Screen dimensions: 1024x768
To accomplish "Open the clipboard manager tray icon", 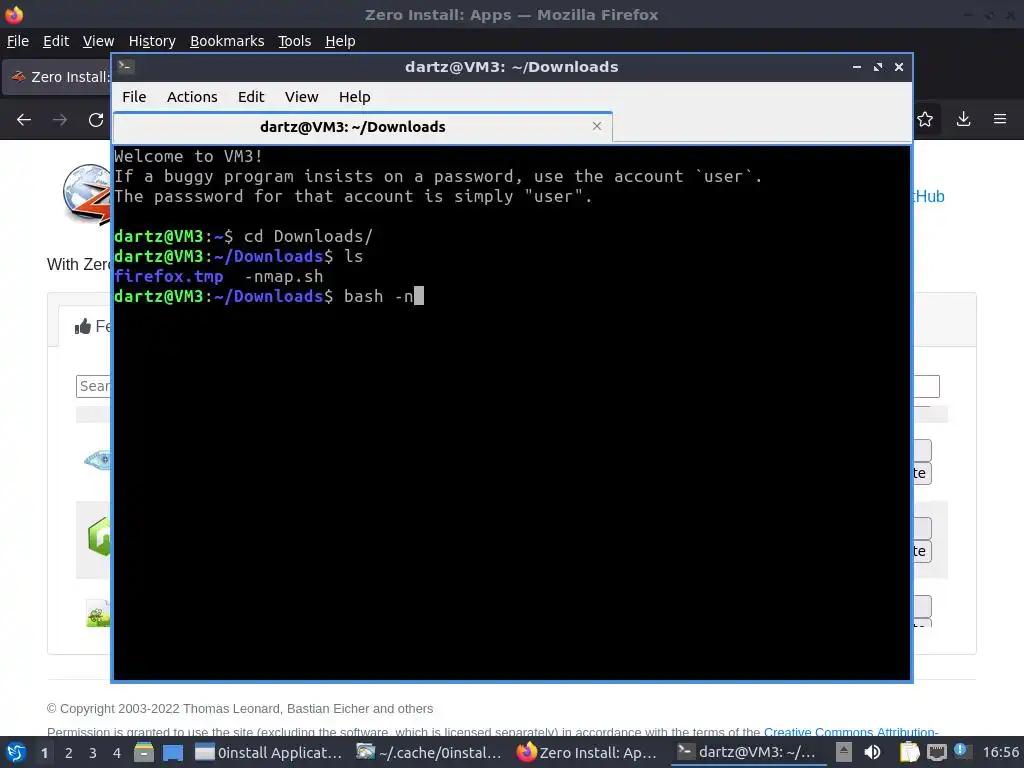I will tap(909, 752).
